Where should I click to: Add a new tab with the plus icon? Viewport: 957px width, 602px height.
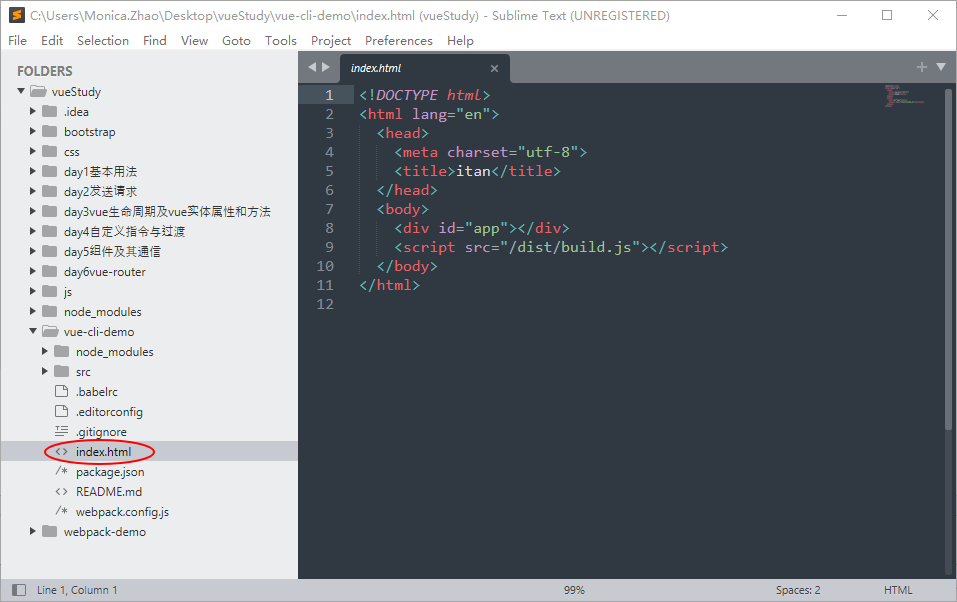[922, 67]
